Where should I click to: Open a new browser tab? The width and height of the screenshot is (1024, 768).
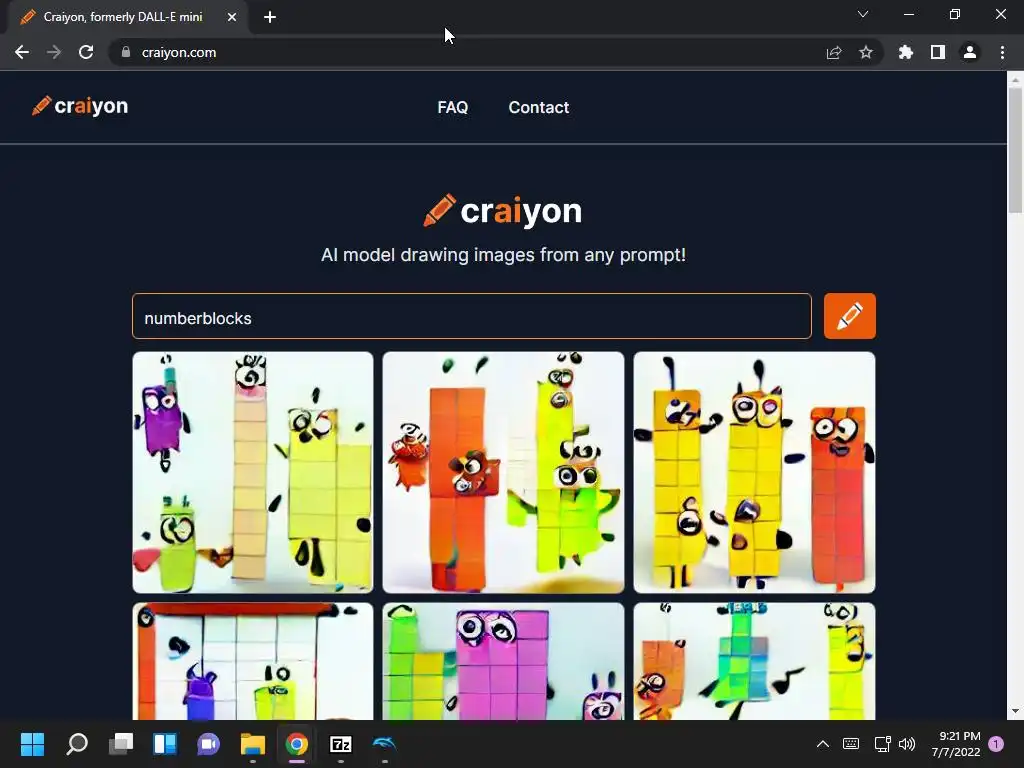pos(270,17)
